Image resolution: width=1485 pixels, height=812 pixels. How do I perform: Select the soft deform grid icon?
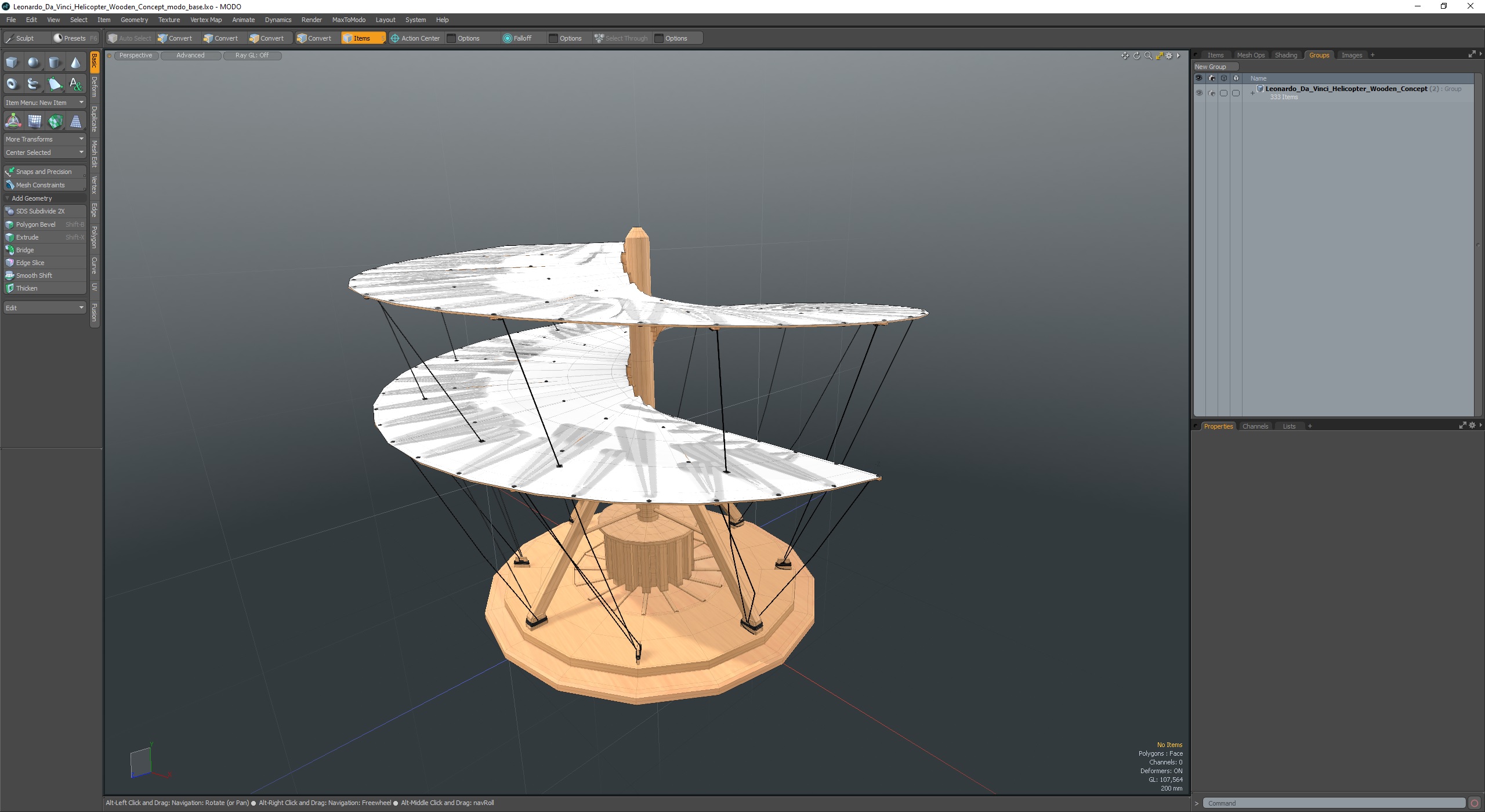(x=34, y=121)
